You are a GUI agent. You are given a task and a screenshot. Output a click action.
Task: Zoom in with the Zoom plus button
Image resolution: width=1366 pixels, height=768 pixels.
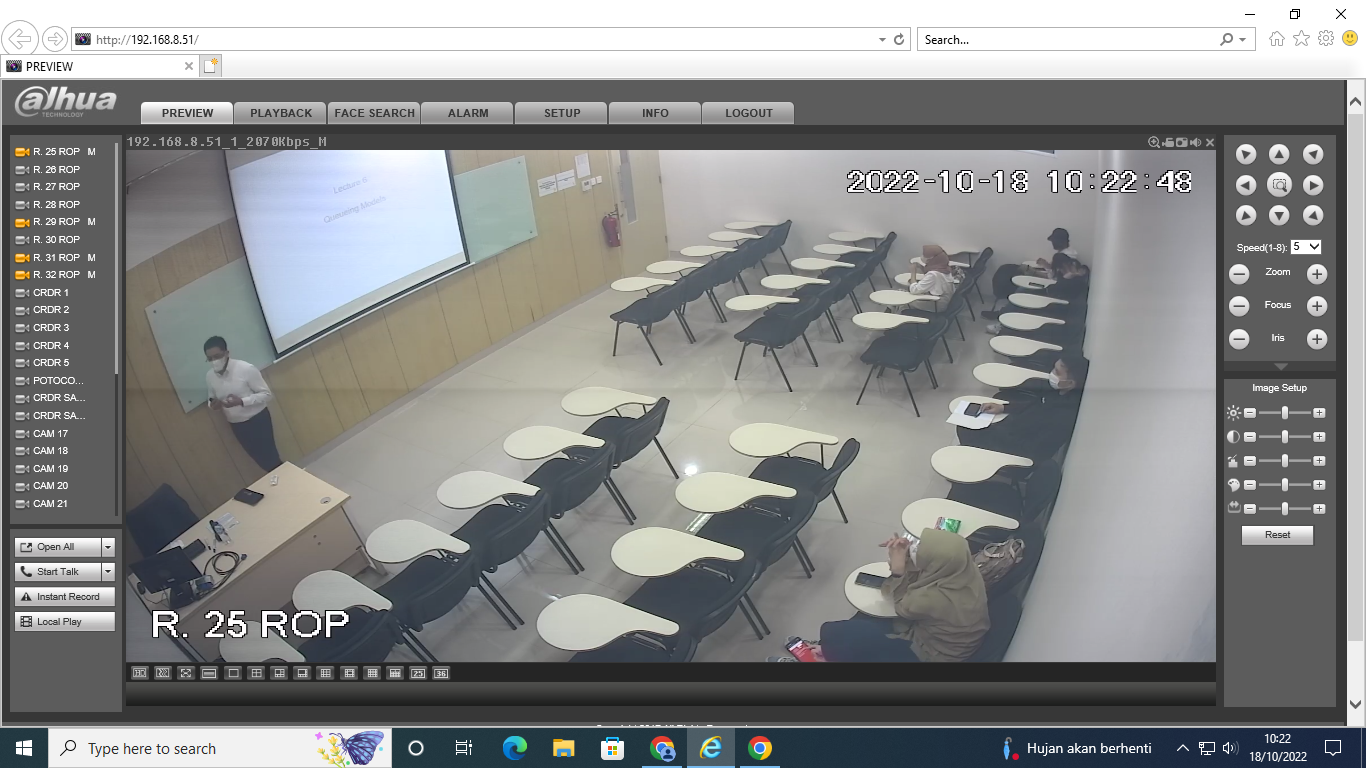point(1317,274)
